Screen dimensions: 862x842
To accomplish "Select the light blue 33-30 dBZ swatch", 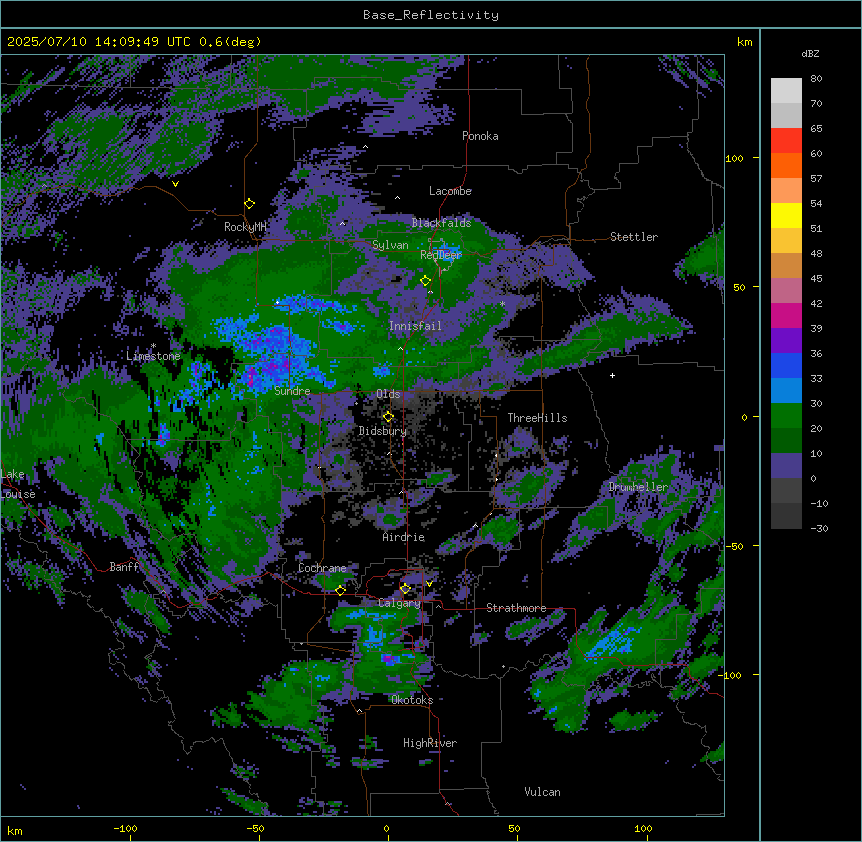I will coord(786,391).
